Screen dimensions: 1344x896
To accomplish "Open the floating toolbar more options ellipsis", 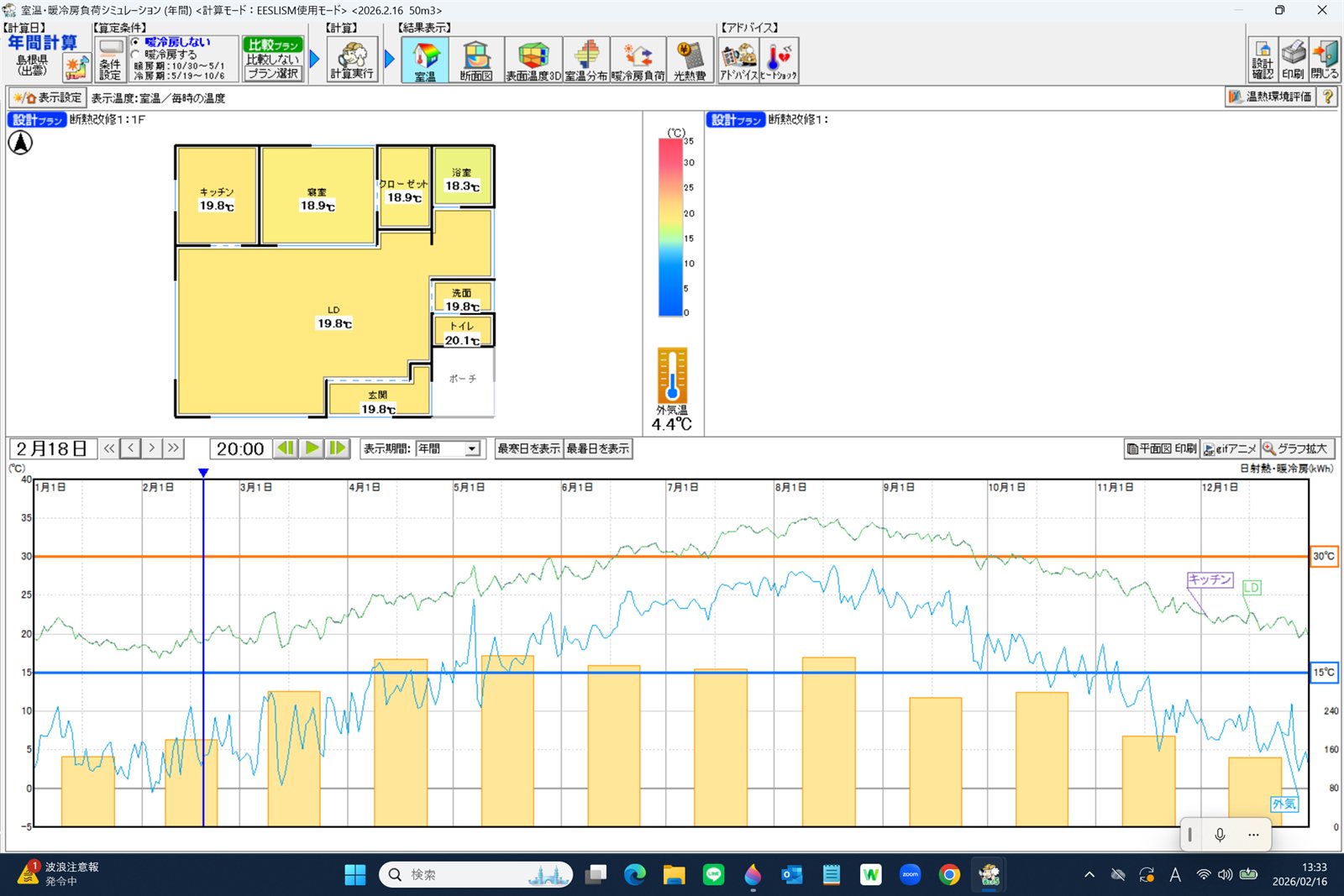I will tap(1253, 835).
